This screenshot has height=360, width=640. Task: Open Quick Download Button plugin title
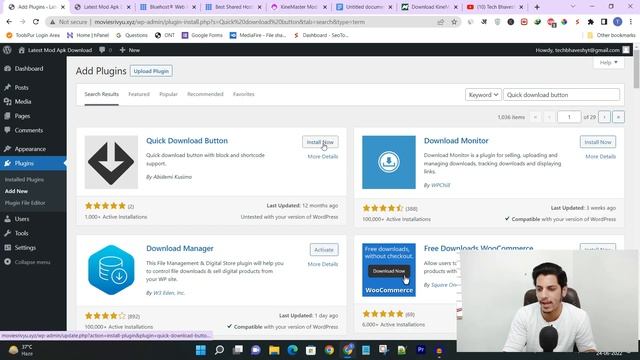187,140
